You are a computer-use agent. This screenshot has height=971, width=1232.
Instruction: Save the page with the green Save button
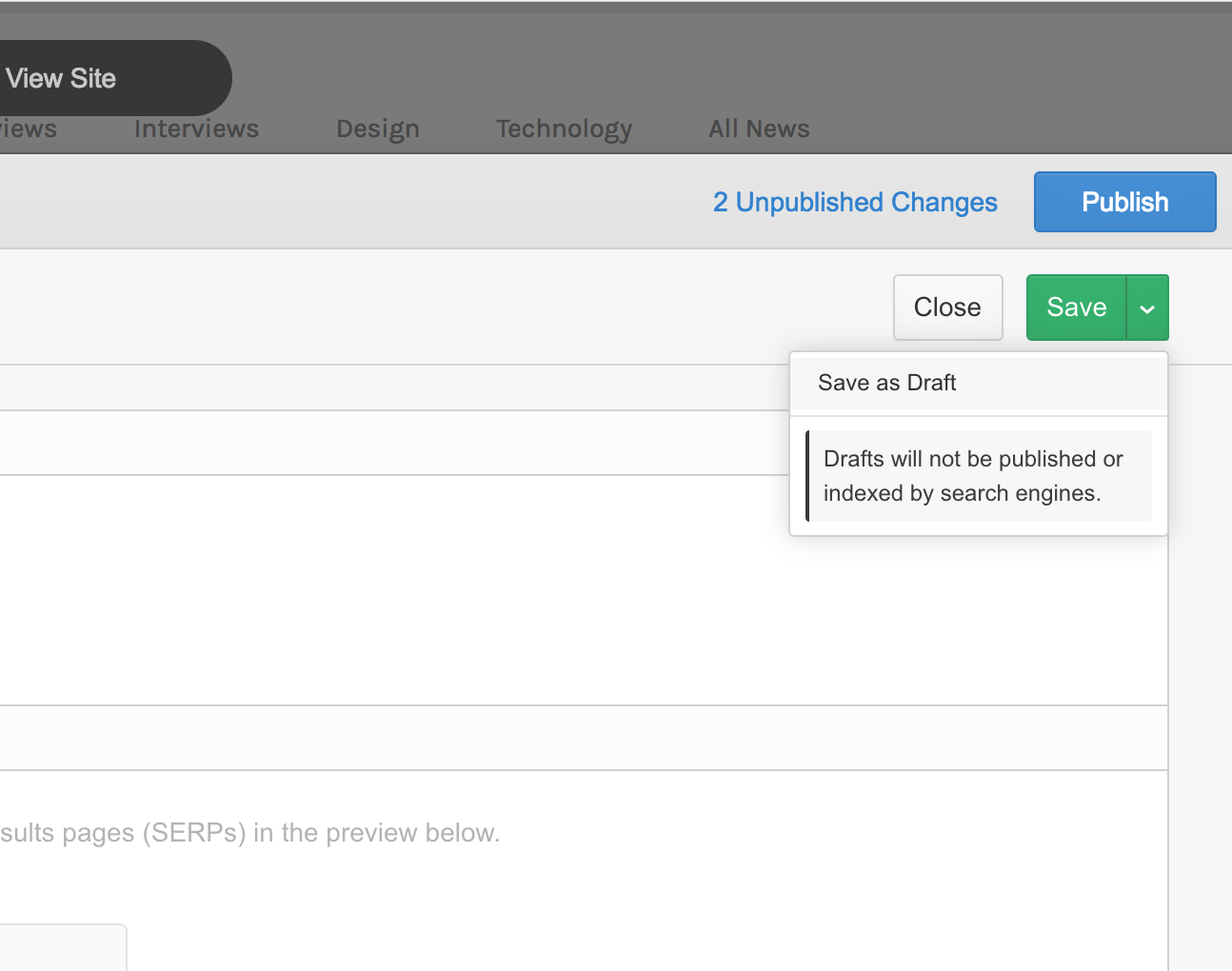point(1076,307)
